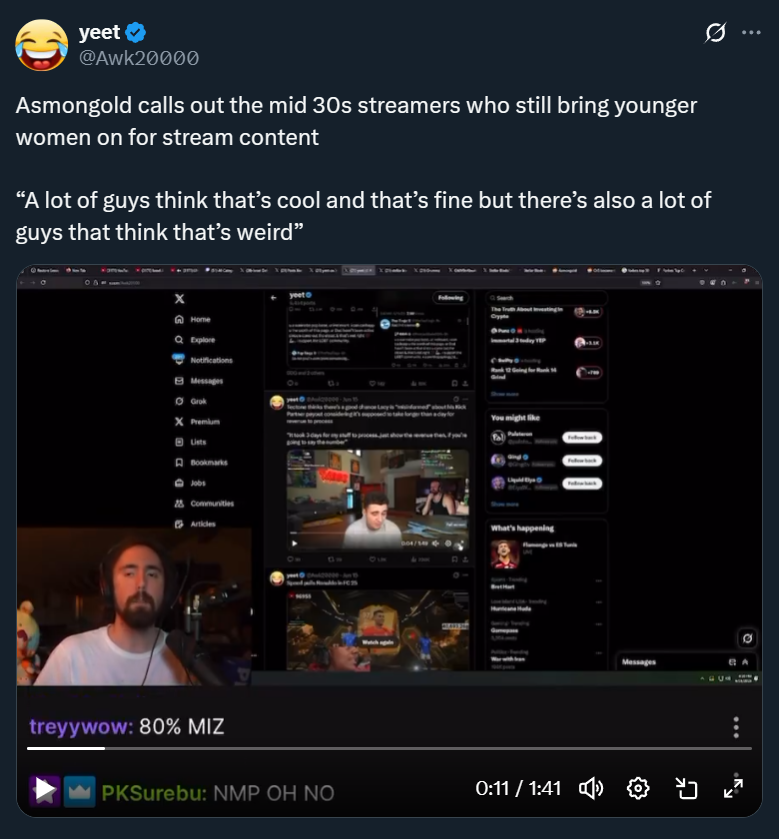Image resolution: width=779 pixels, height=839 pixels.
Task: Open video settings gear
Action: click(638, 788)
